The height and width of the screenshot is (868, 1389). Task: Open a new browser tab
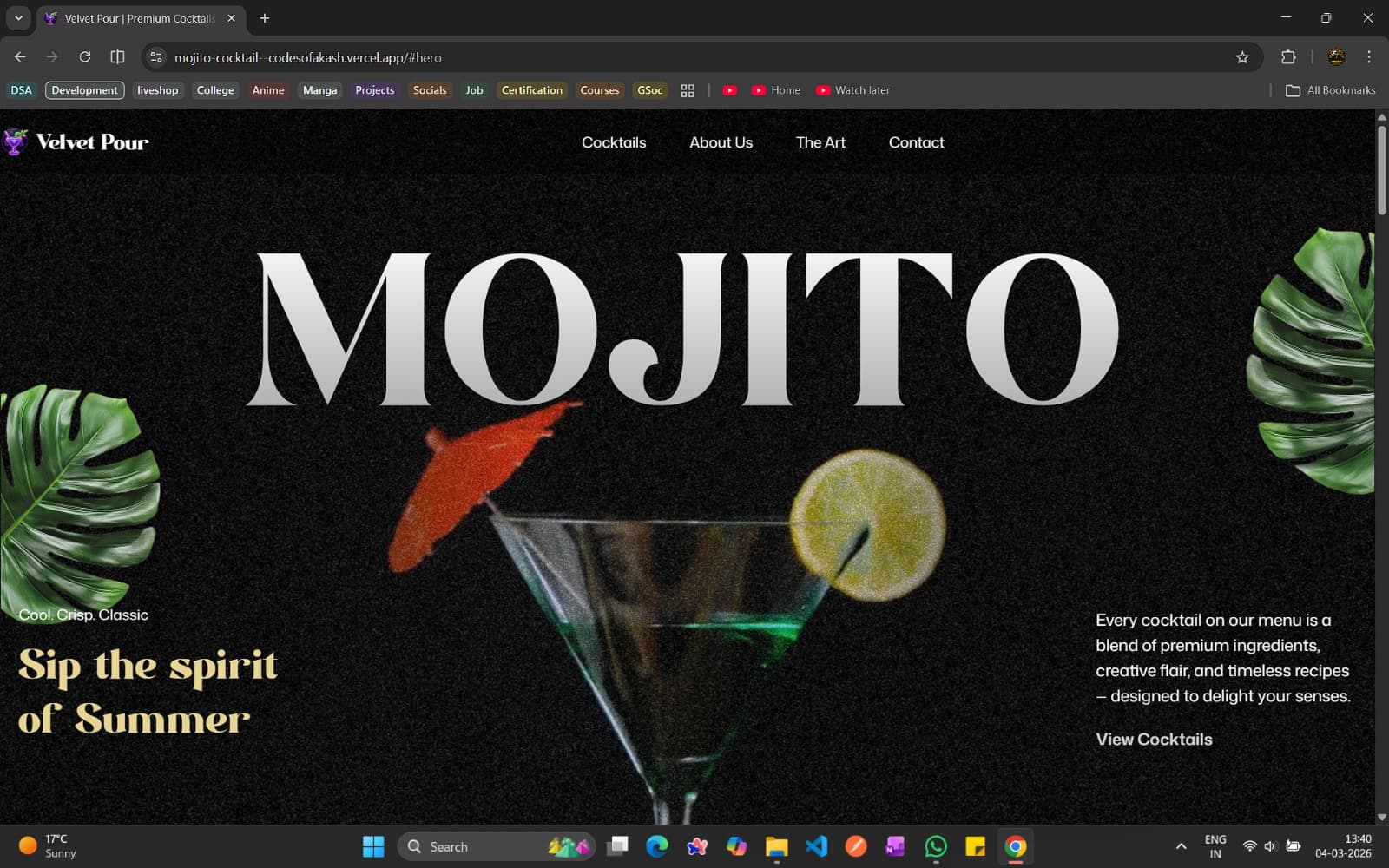pyautogui.click(x=265, y=18)
